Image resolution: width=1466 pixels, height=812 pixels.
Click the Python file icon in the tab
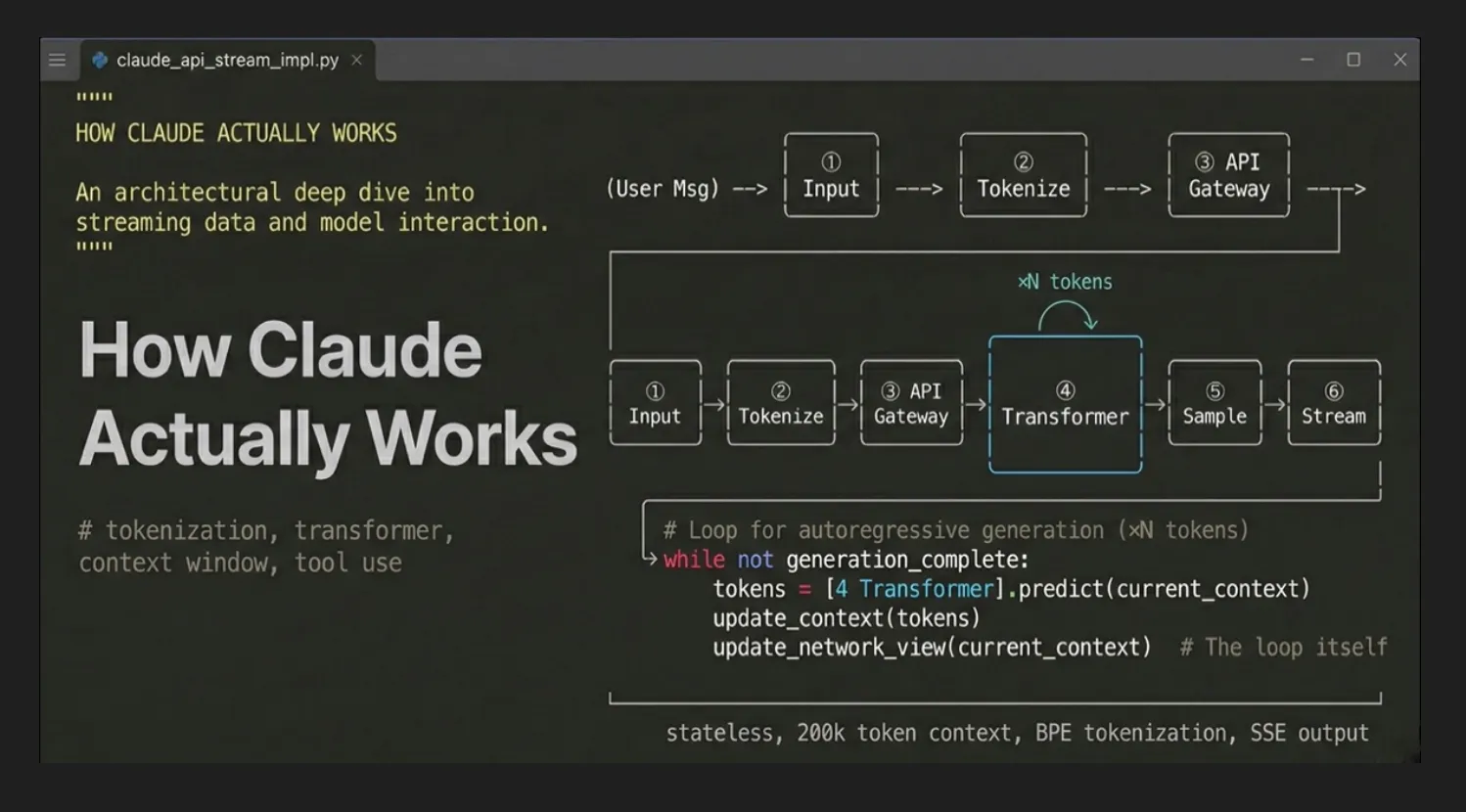(x=99, y=60)
